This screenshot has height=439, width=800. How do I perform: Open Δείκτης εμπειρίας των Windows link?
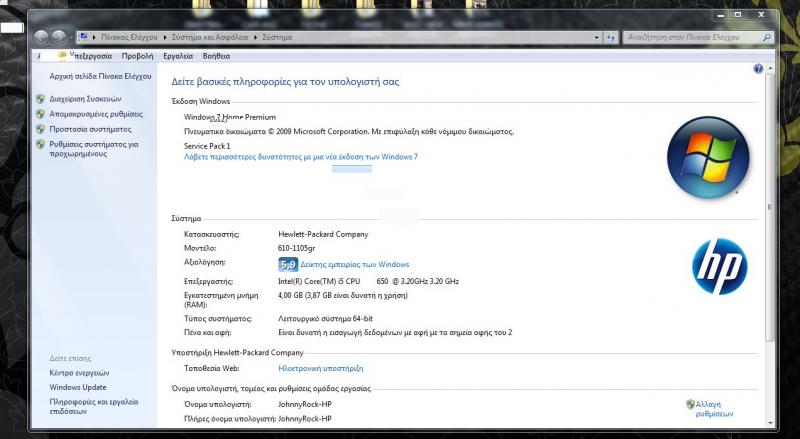click(x=355, y=264)
